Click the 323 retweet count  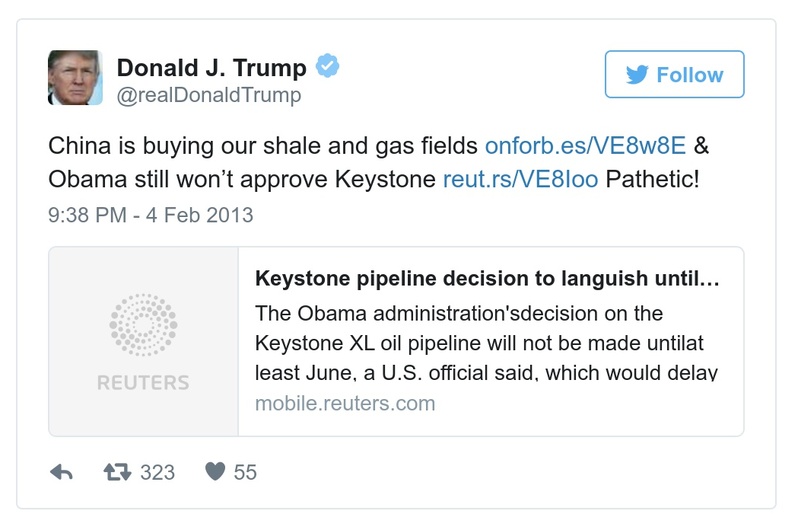coord(158,472)
